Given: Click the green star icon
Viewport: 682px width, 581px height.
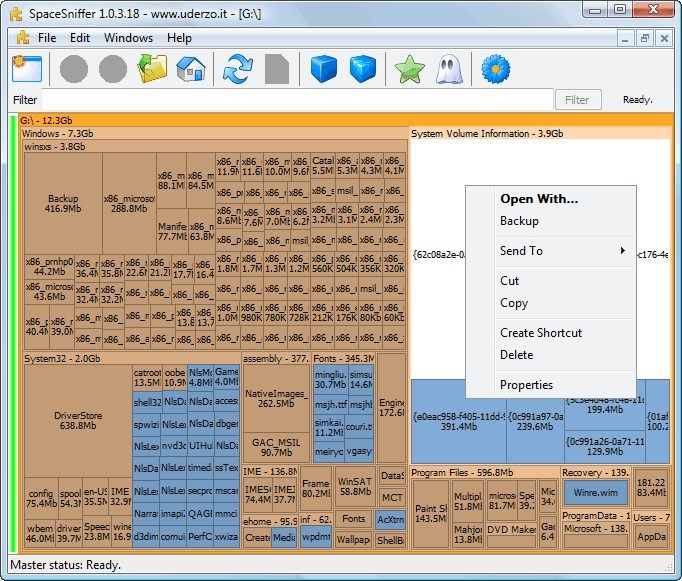Looking at the screenshot, I should tap(409, 69).
